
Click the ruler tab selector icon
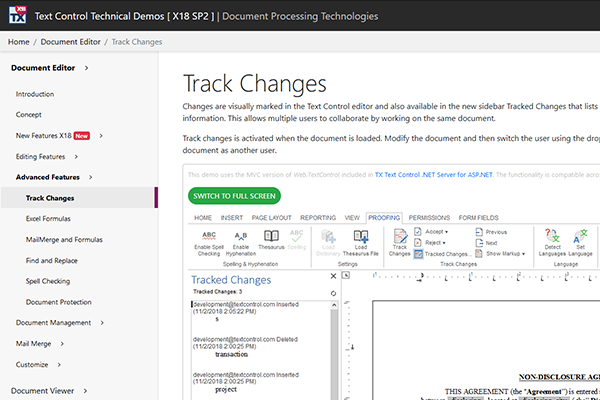point(346,275)
